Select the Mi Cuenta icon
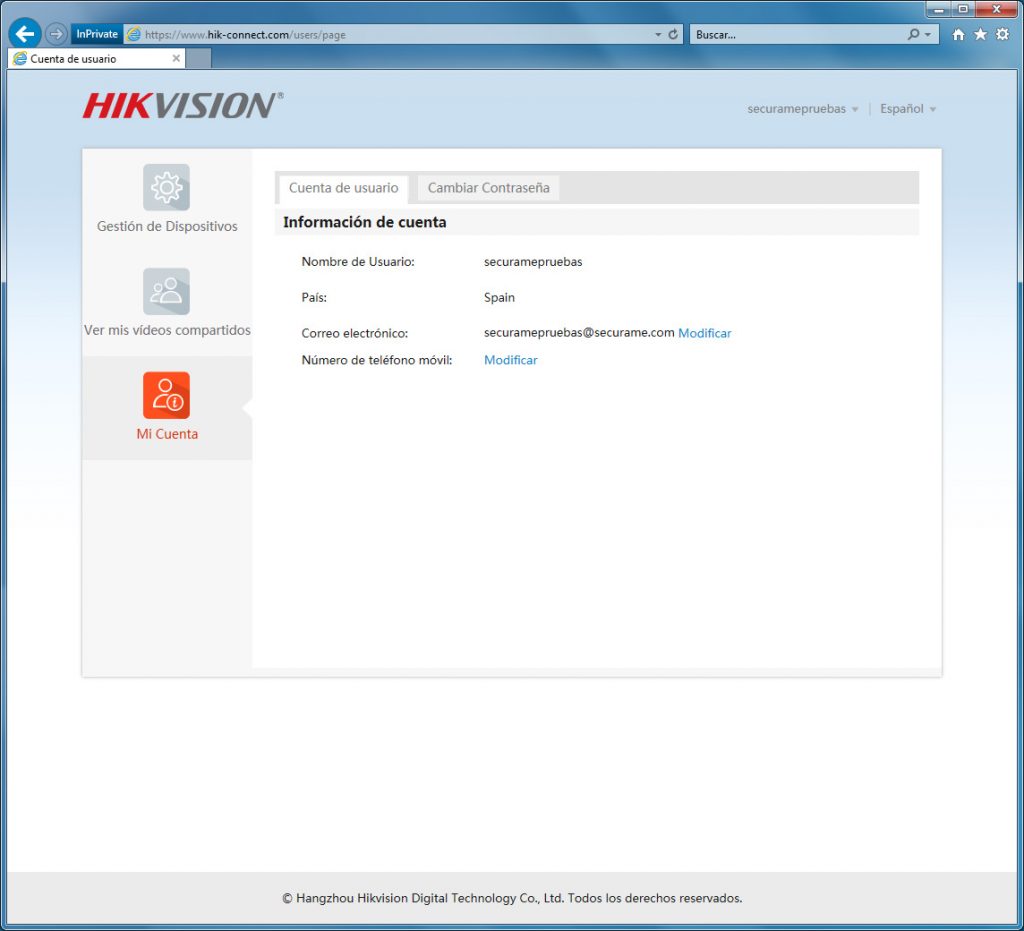 167,395
